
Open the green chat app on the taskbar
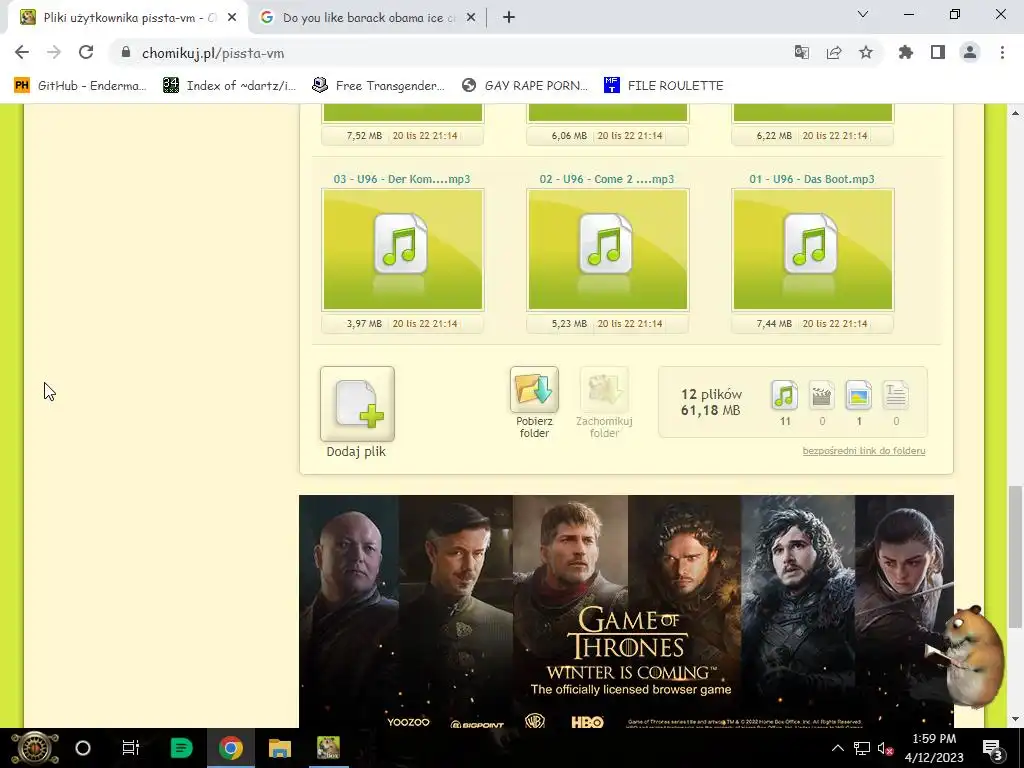tap(181, 748)
